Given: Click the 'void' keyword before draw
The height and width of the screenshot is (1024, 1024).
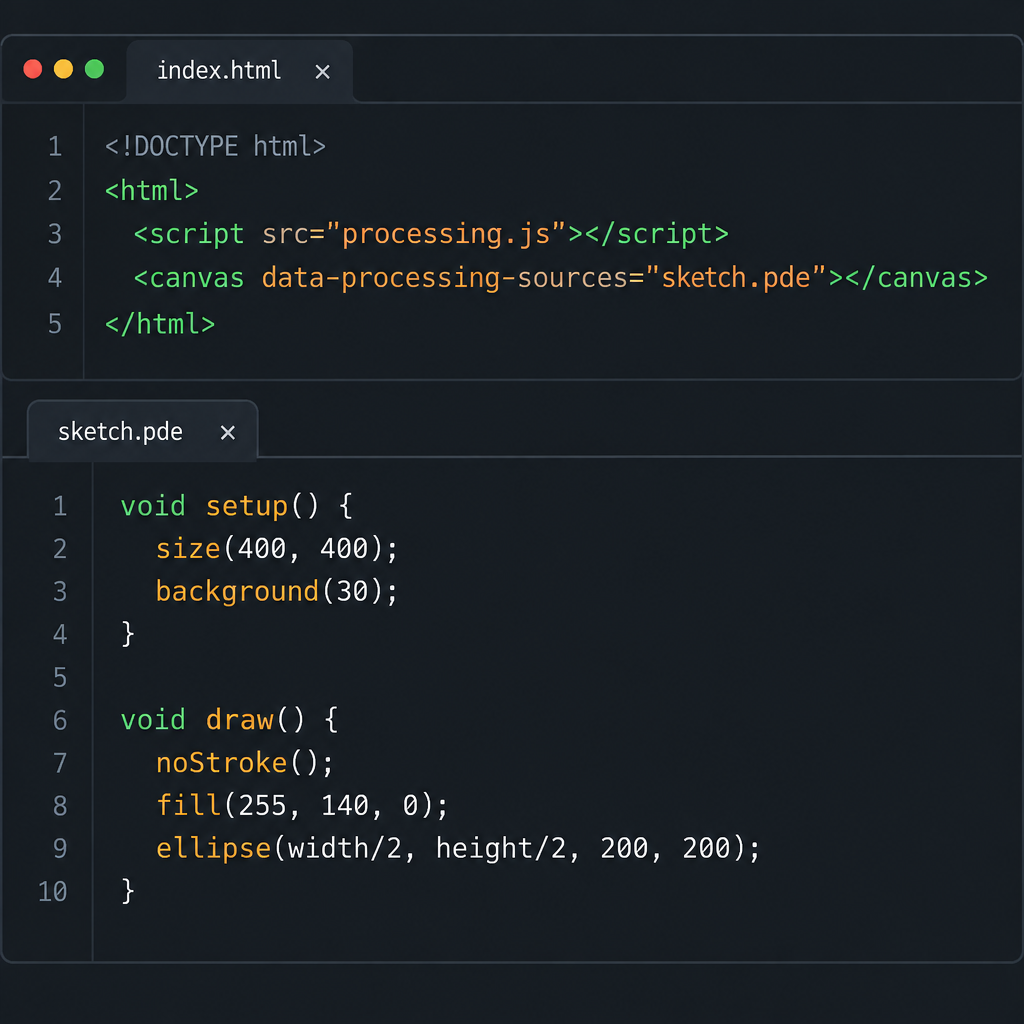Looking at the screenshot, I should point(153,720).
